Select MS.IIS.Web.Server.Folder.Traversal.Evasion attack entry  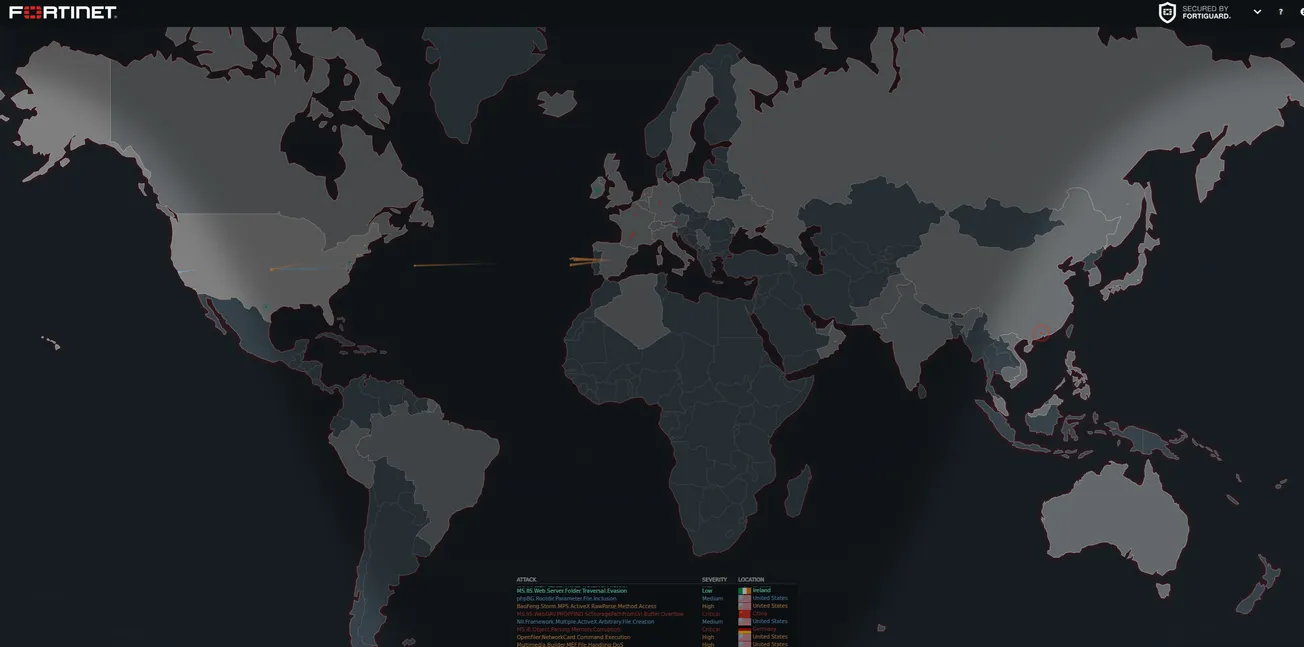coord(571,591)
